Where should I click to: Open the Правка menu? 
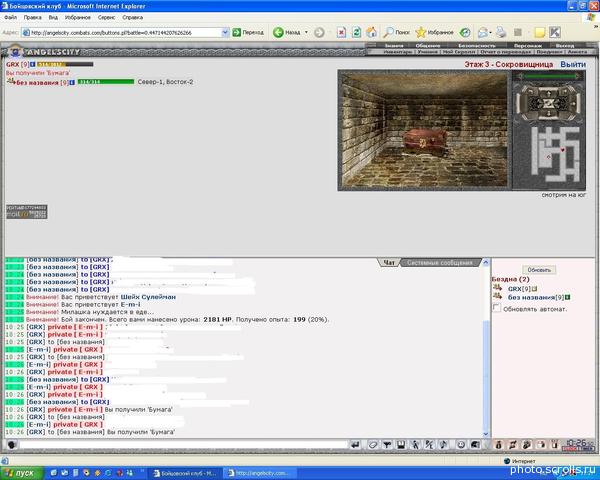[32, 17]
